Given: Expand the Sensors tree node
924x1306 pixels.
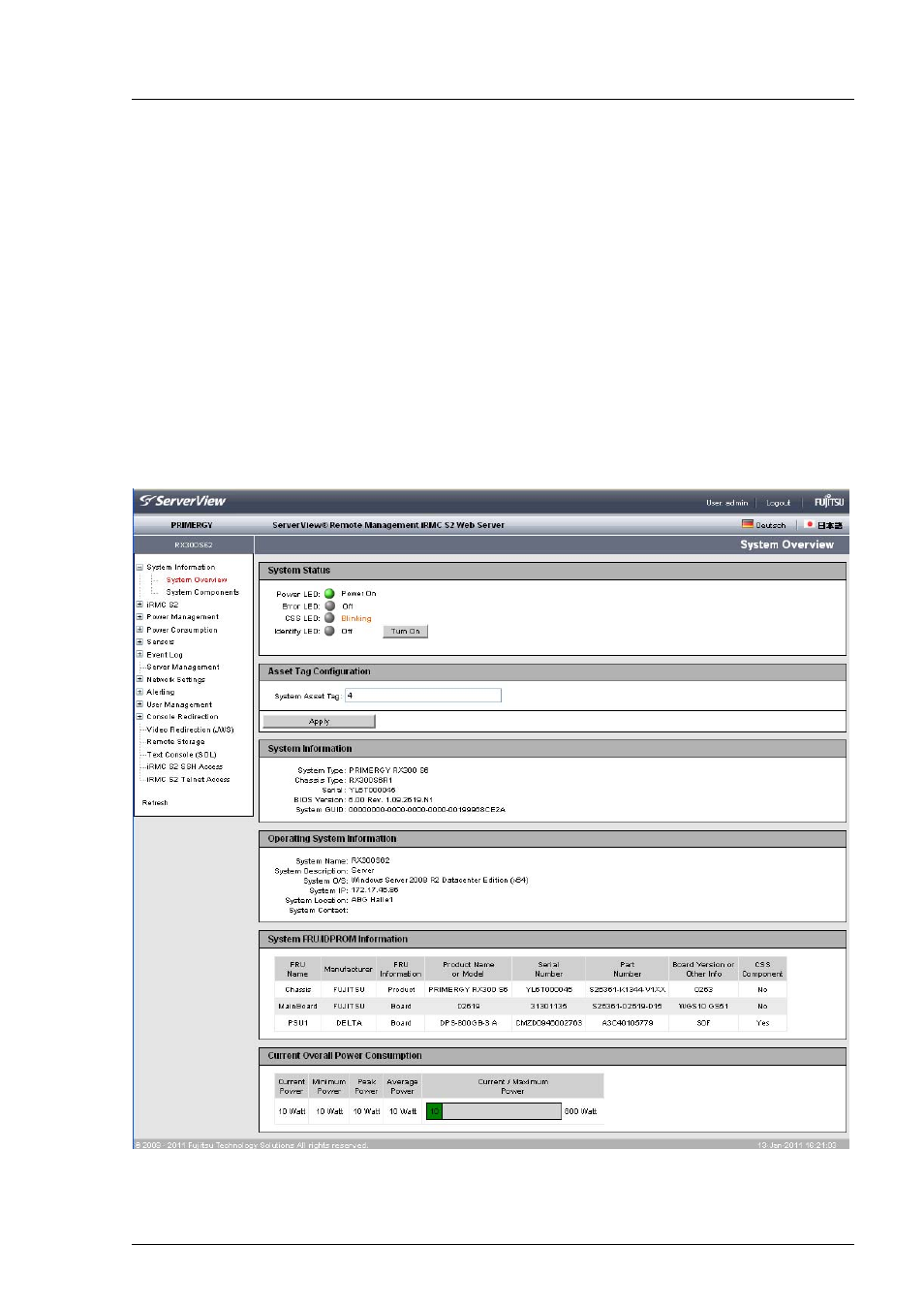Looking at the screenshot, I should (x=139, y=642).
